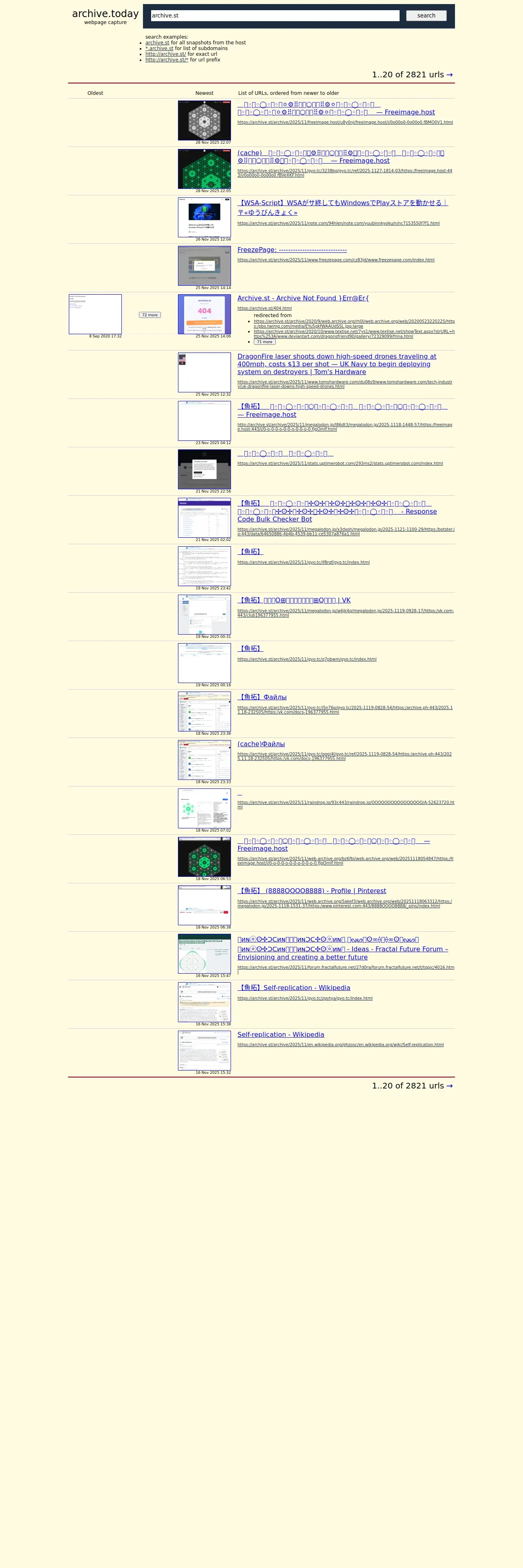The height and width of the screenshot is (1568, 523).
Task: Open the pbs.twimg.com redirected-from link
Action: pyautogui.click(x=354, y=324)
